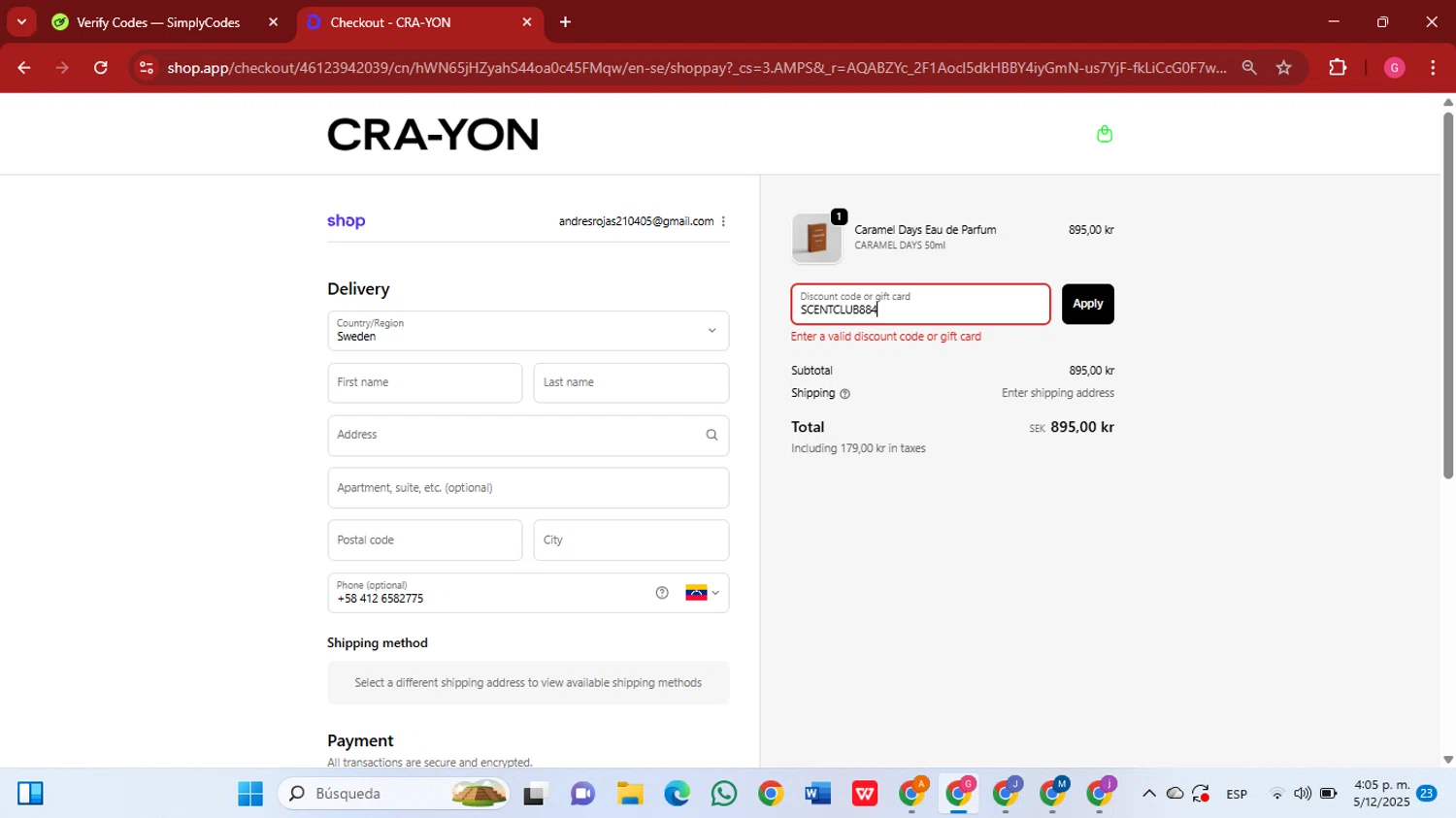This screenshot has width=1456, height=818.
Task: Open the tab search dropdown arrow
Action: pyautogui.click(x=21, y=22)
